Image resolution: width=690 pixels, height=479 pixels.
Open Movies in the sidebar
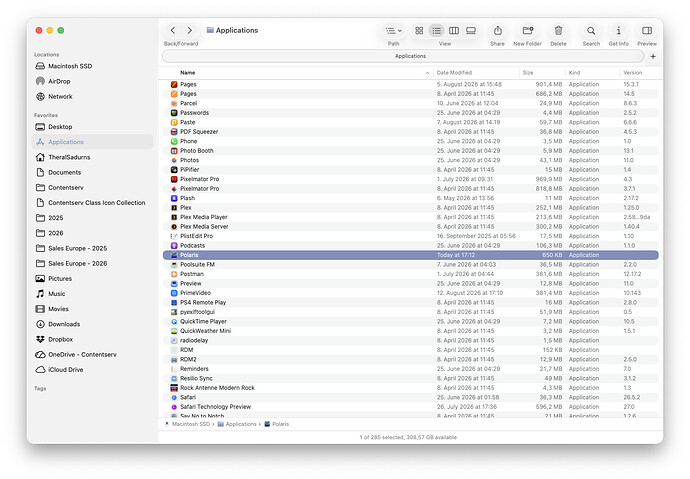(92, 309)
